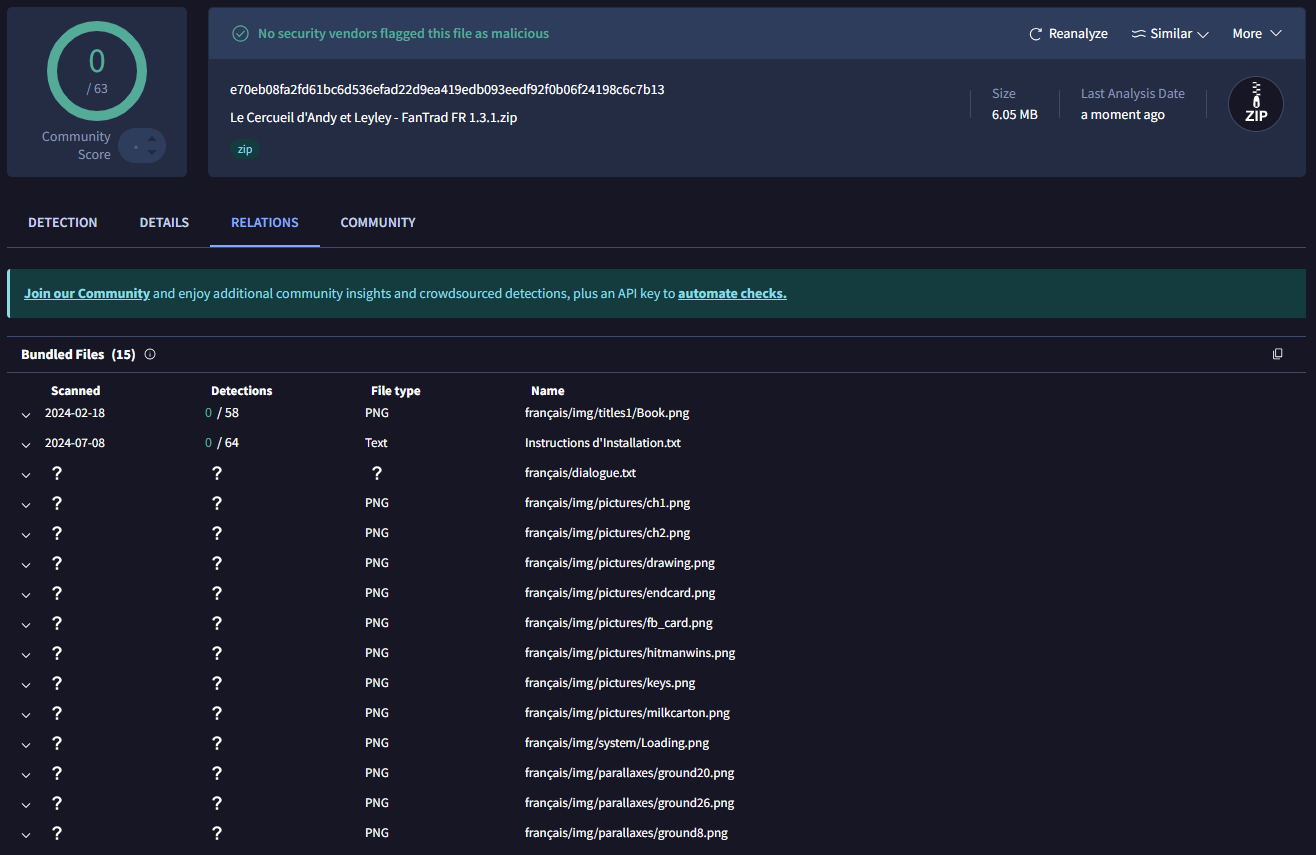This screenshot has width=1316, height=855.
Task: Expand the fb_card.png row chevron
Action: [x=27, y=624]
